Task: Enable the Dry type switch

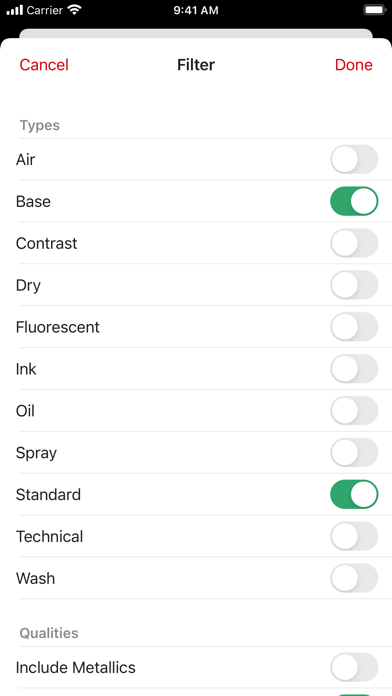Action: pyautogui.click(x=354, y=285)
